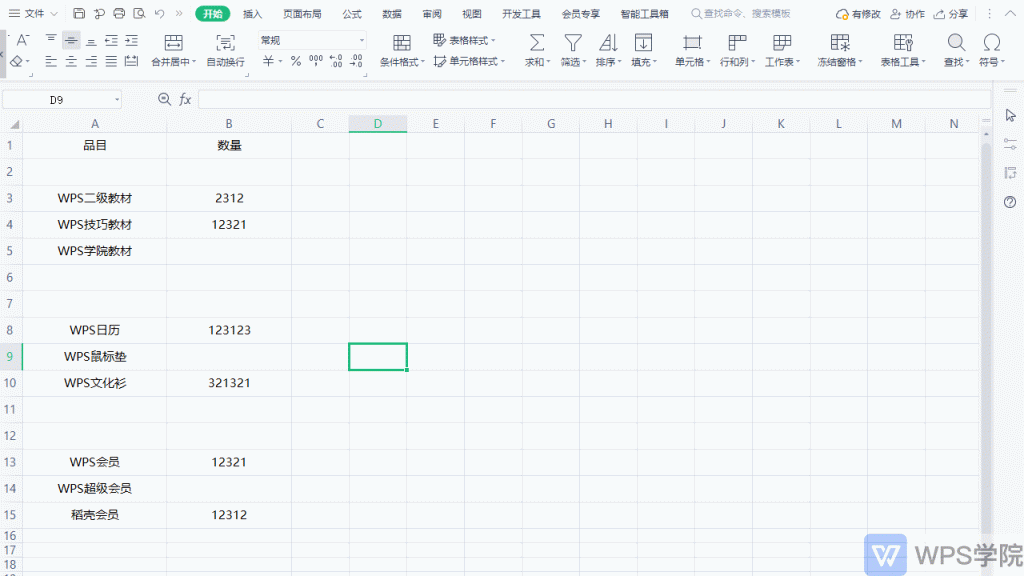Open Print Preview
Screen dimensions: 1024x576
139,13
